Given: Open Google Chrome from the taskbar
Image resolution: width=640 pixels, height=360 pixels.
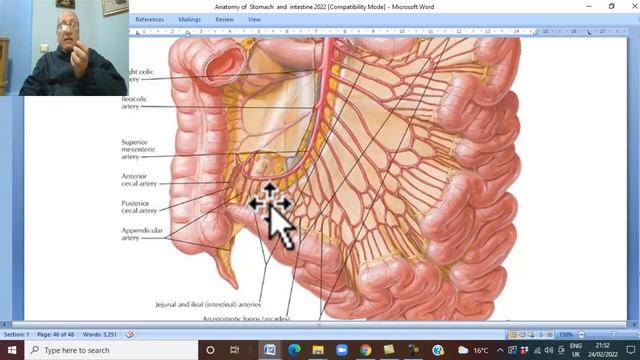Looking at the screenshot, I should pyautogui.click(x=366, y=350).
